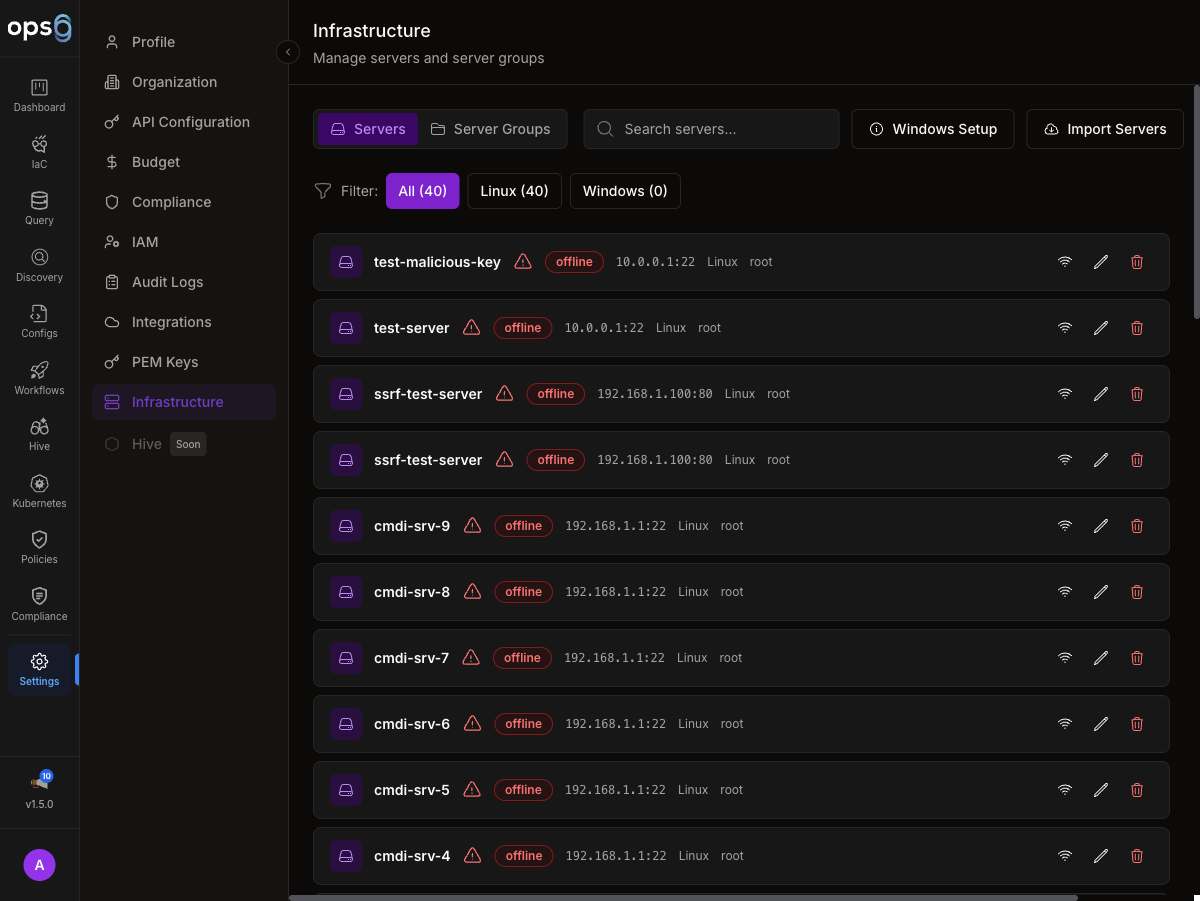Screen dimensions: 1200x901
Task: Filter servers by Linux (40)
Action: coord(514,191)
